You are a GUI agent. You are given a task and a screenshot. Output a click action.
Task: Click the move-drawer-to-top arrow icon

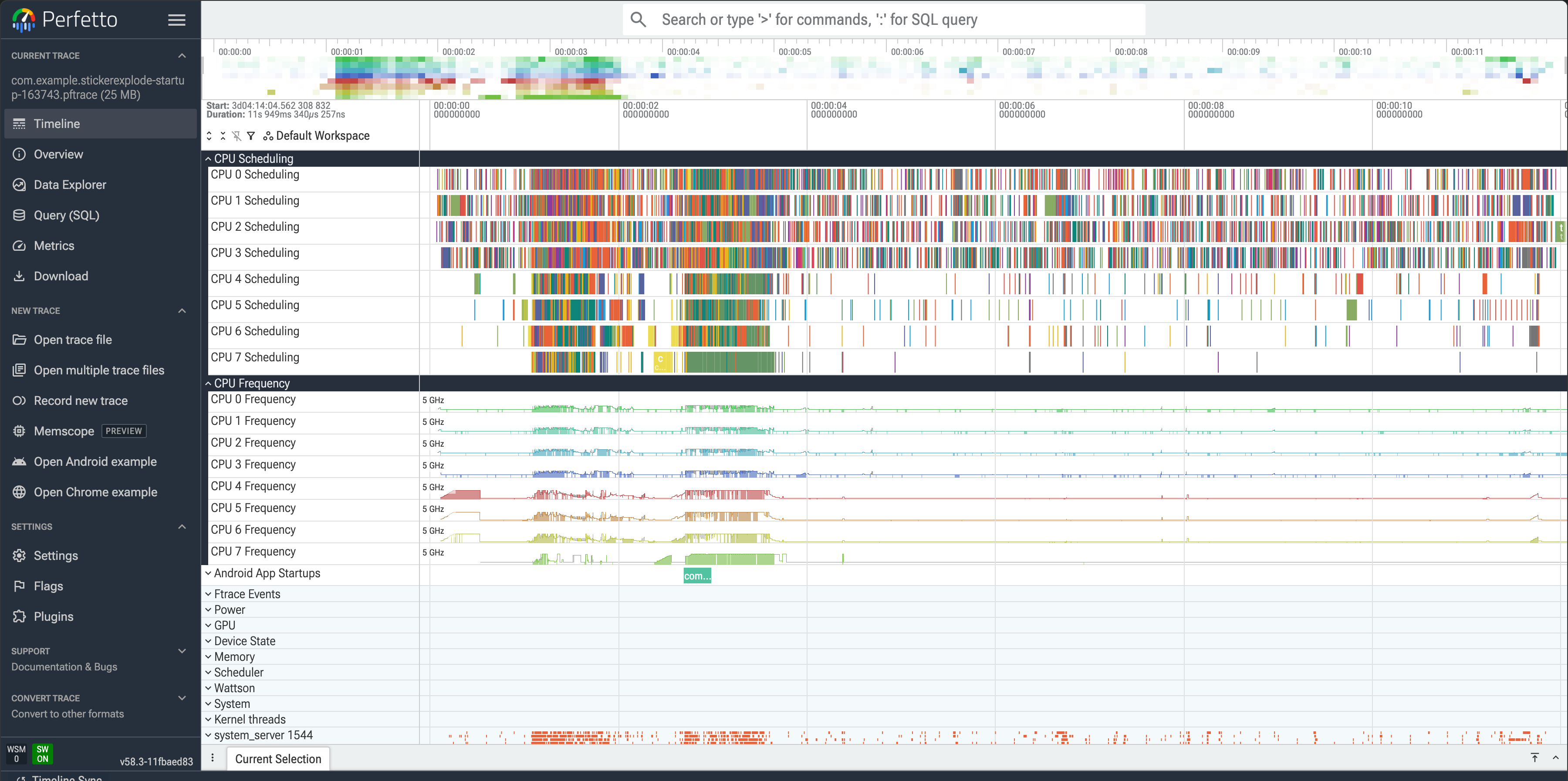pos(1534,757)
